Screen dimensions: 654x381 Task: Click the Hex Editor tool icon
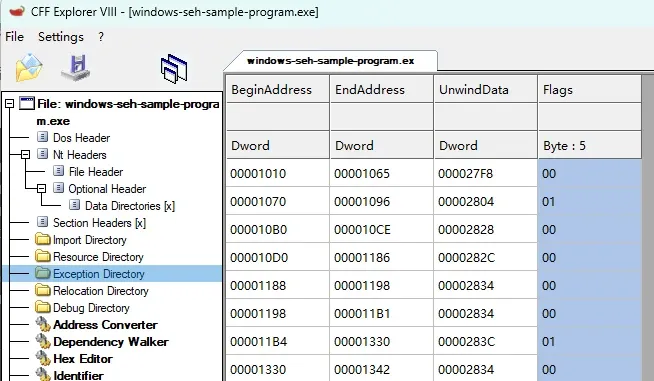43,358
